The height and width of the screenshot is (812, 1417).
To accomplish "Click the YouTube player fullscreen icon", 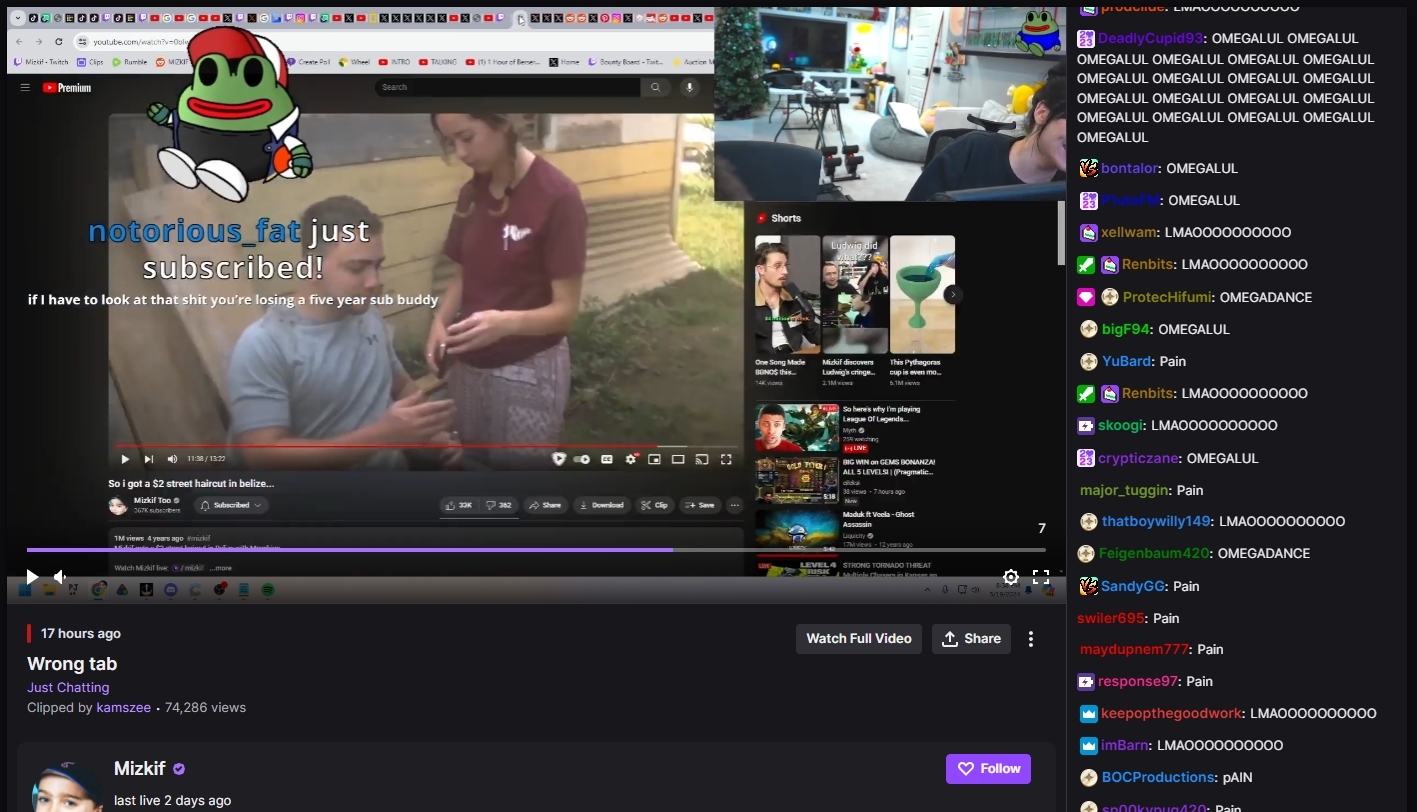I will pyautogui.click(x=726, y=459).
